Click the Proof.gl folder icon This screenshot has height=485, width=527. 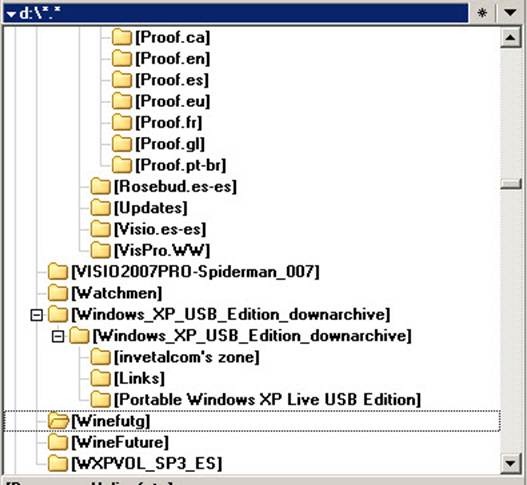121,144
